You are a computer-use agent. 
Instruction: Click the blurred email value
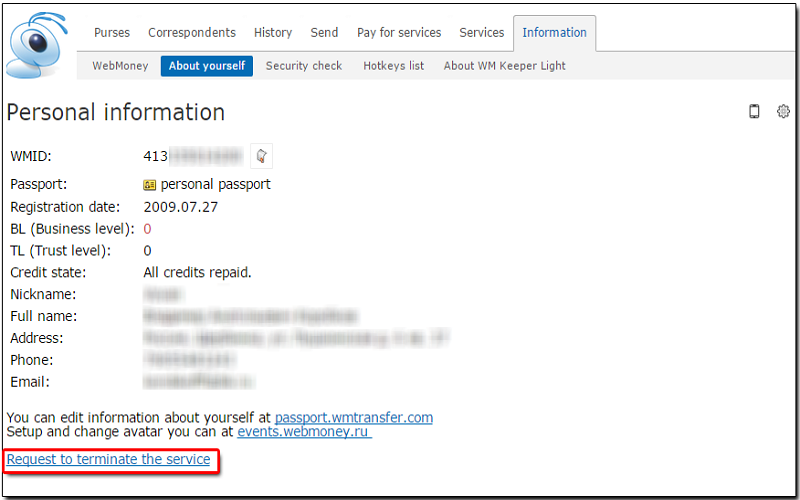[199, 382]
